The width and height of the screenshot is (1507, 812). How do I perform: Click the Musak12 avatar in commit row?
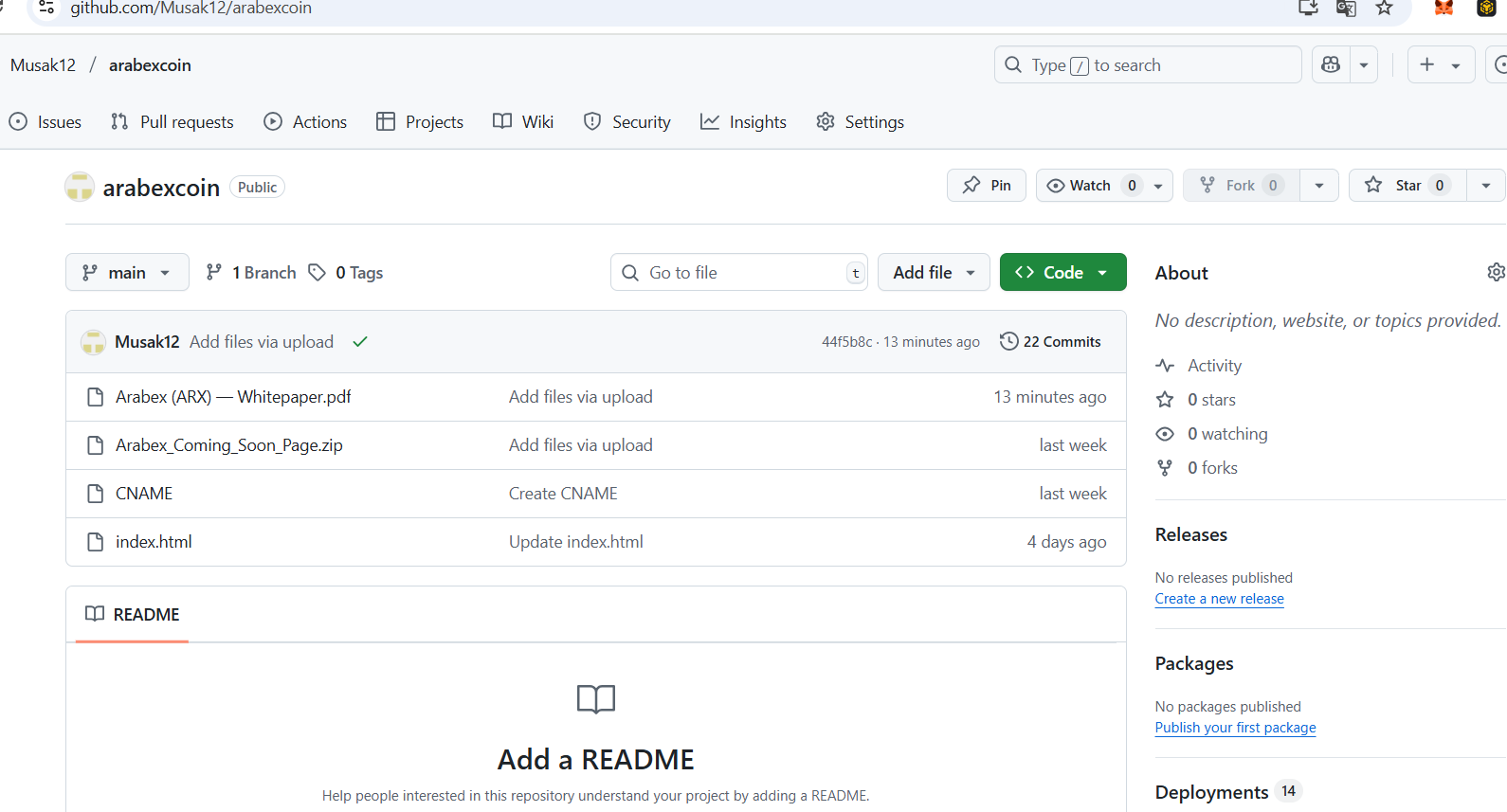93,342
